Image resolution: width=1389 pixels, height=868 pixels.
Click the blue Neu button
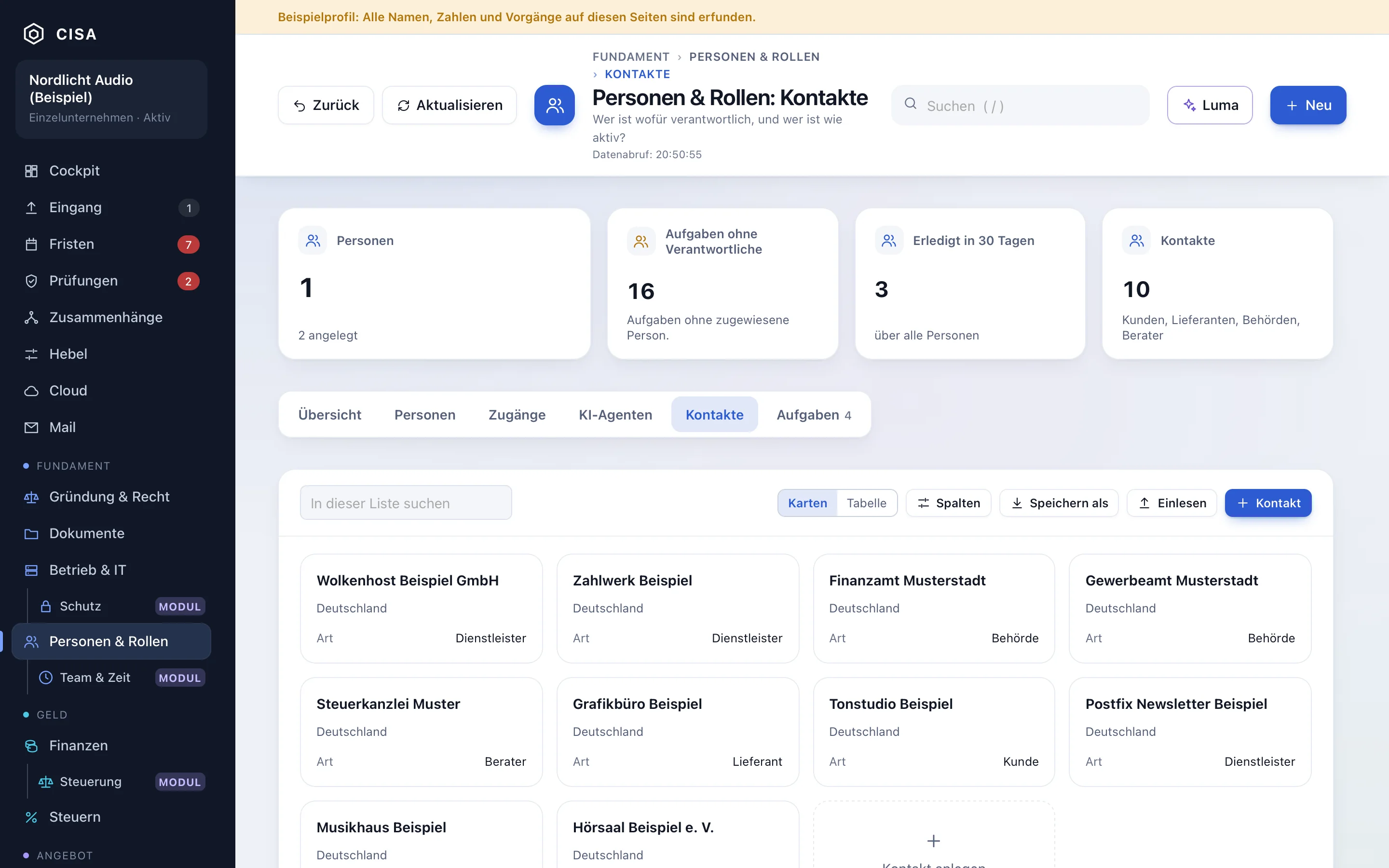(1308, 105)
